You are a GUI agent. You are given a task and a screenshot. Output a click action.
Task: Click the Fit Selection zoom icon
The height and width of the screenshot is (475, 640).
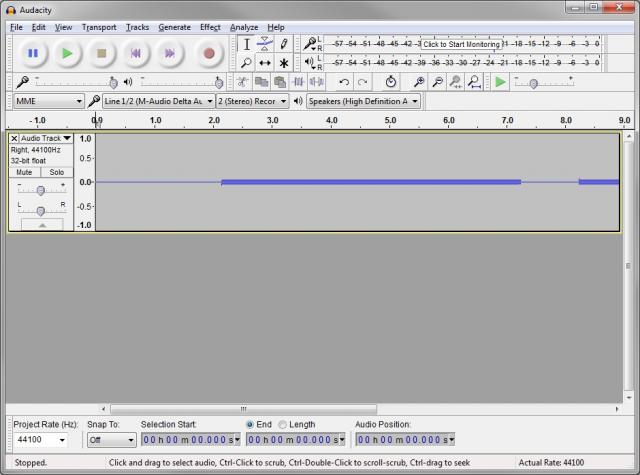(x=456, y=82)
